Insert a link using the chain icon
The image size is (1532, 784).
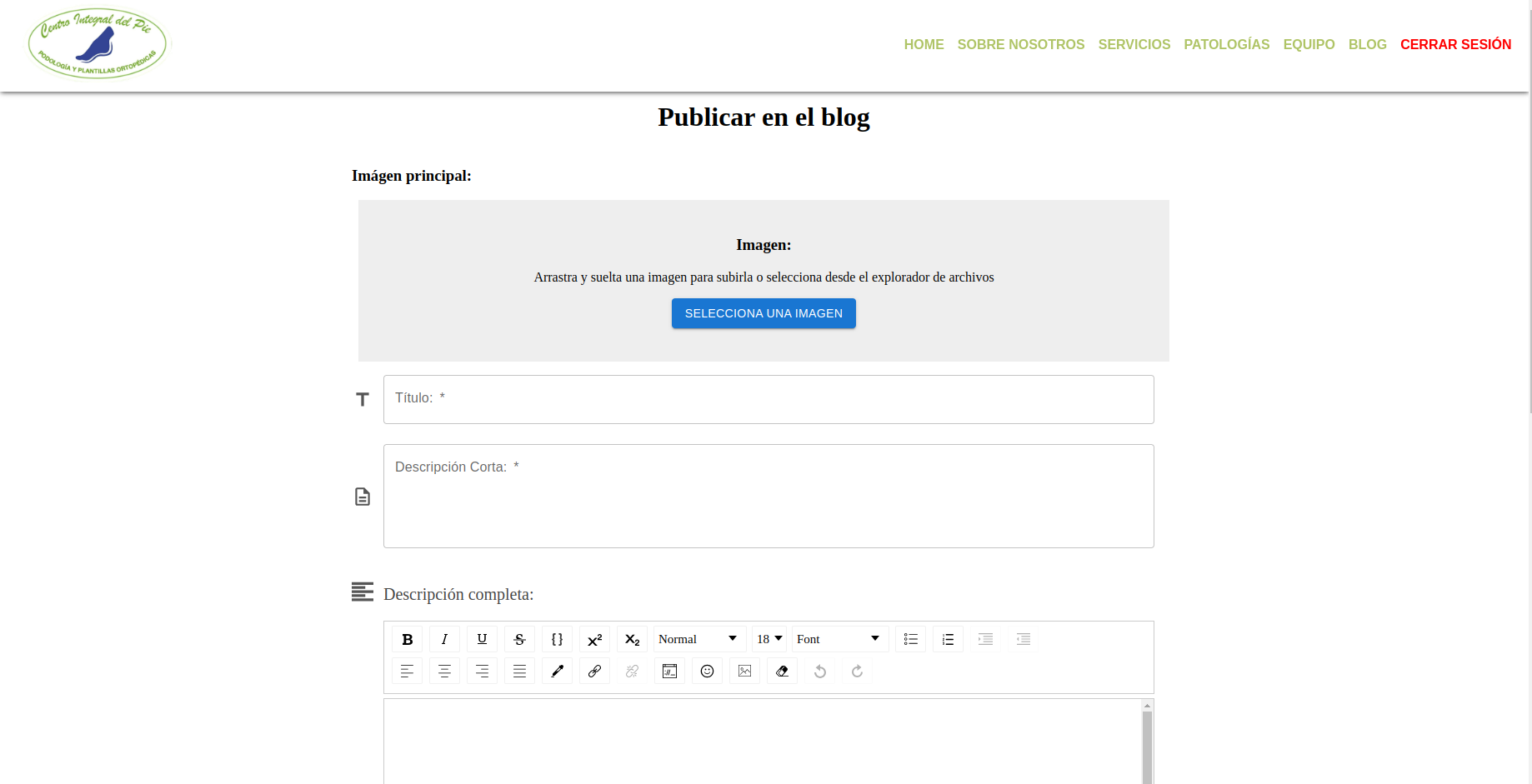point(594,671)
